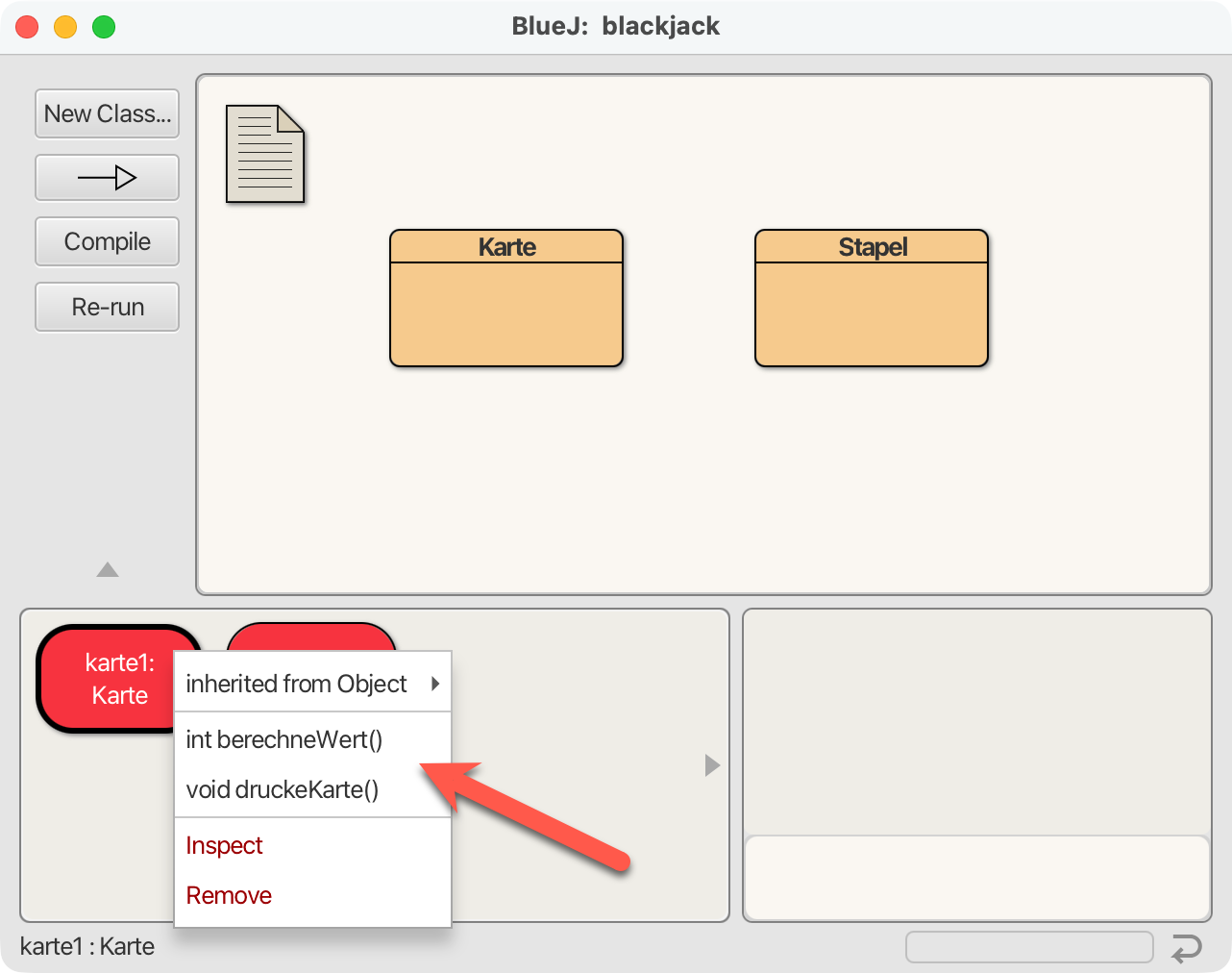Image resolution: width=1232 pixels, height=973 pixels.
Task: Expand codepad using right-pointing triangle
Action: [712, 765]
